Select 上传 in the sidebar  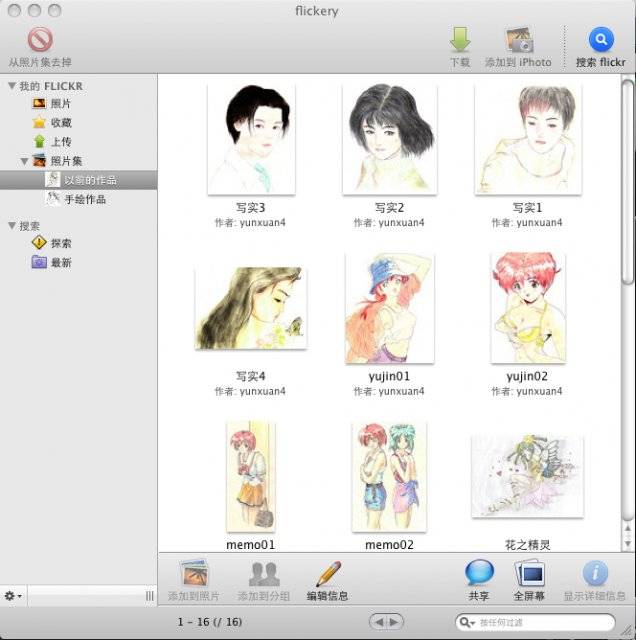coord(60,142)
